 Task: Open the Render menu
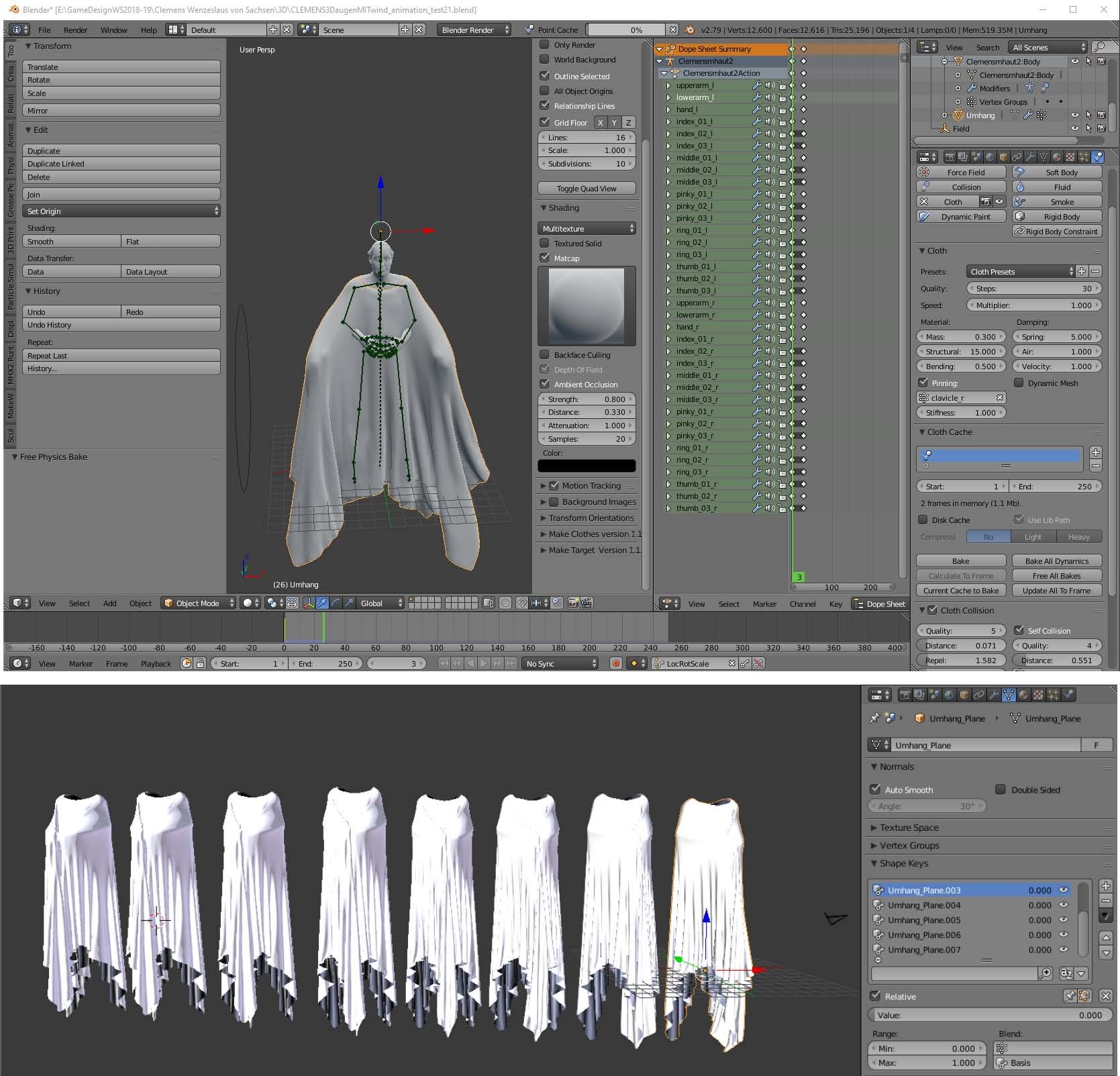(x=75, y=30)
